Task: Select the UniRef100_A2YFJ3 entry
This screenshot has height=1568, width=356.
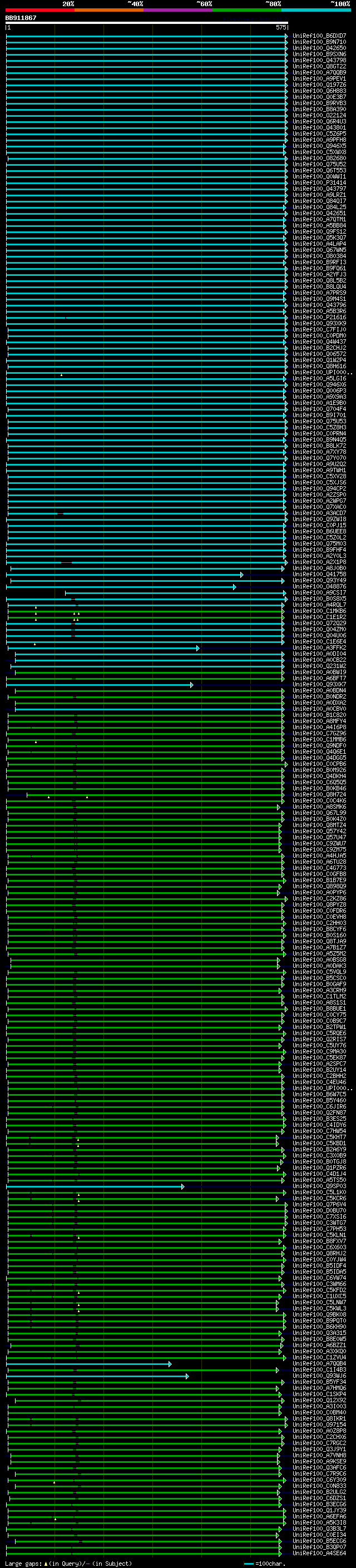Action: pos(319,275)
